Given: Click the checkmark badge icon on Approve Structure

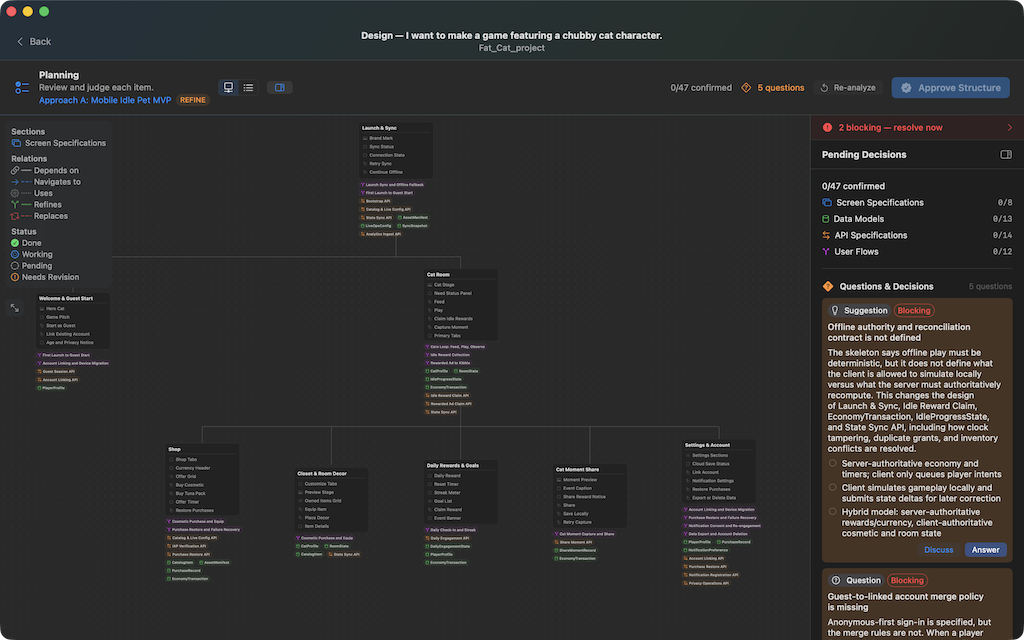Looking at the screenshot, I should pos(906,88).
